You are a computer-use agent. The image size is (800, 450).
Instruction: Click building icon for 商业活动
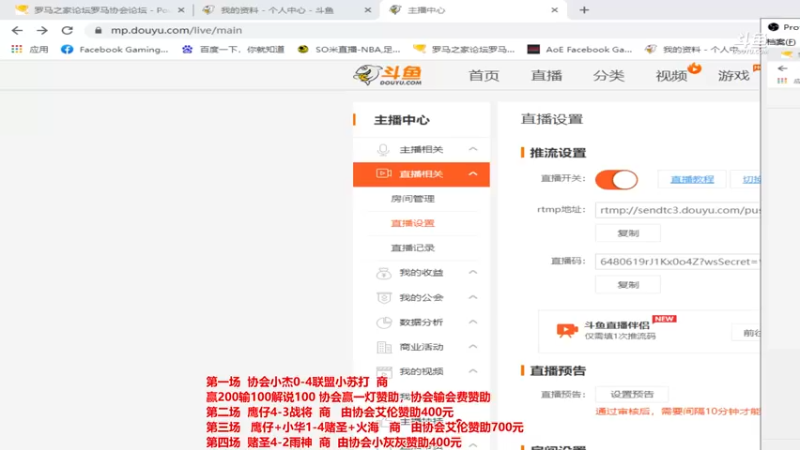pyautogui.click(x=384, y=347)
